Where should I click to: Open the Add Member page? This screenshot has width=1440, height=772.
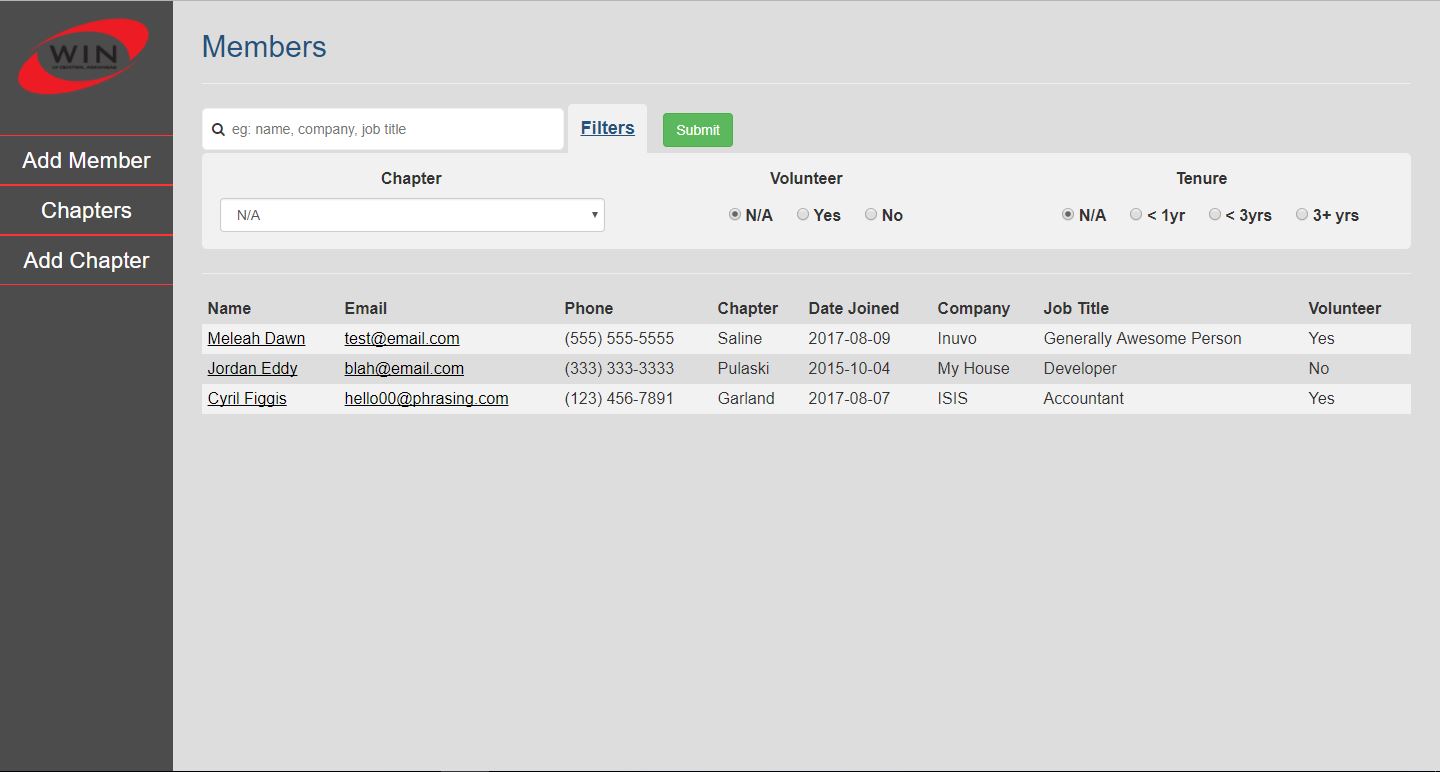[86, 160]
